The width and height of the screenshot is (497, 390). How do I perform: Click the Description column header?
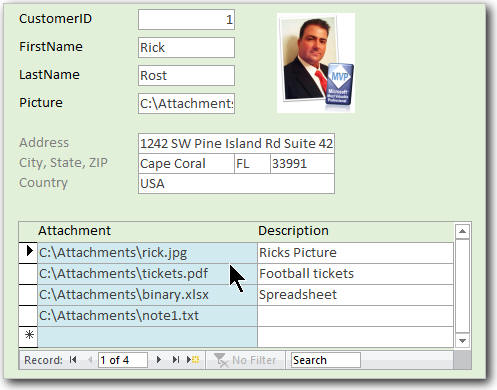coord(293,231)
